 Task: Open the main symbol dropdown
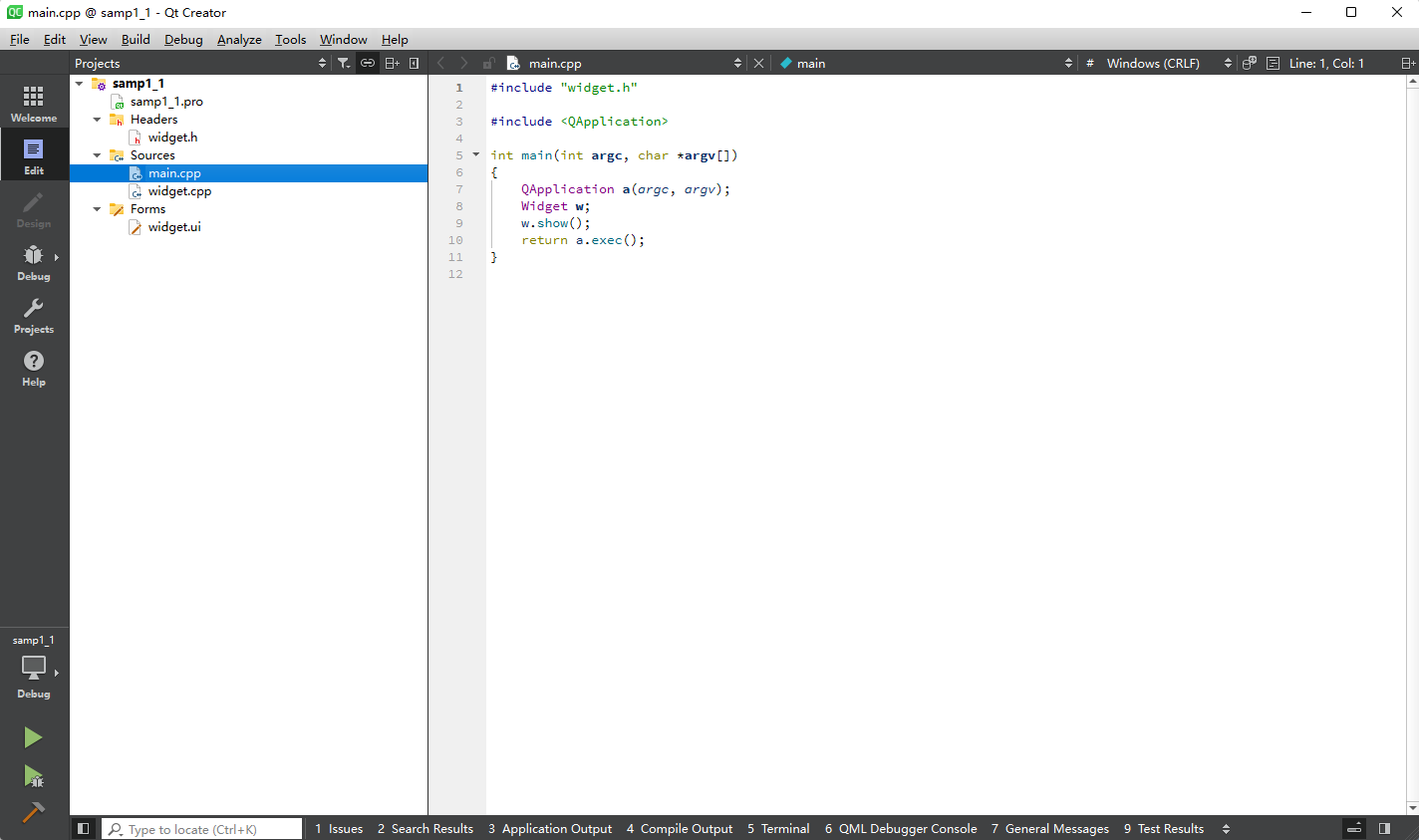[926, 63]
